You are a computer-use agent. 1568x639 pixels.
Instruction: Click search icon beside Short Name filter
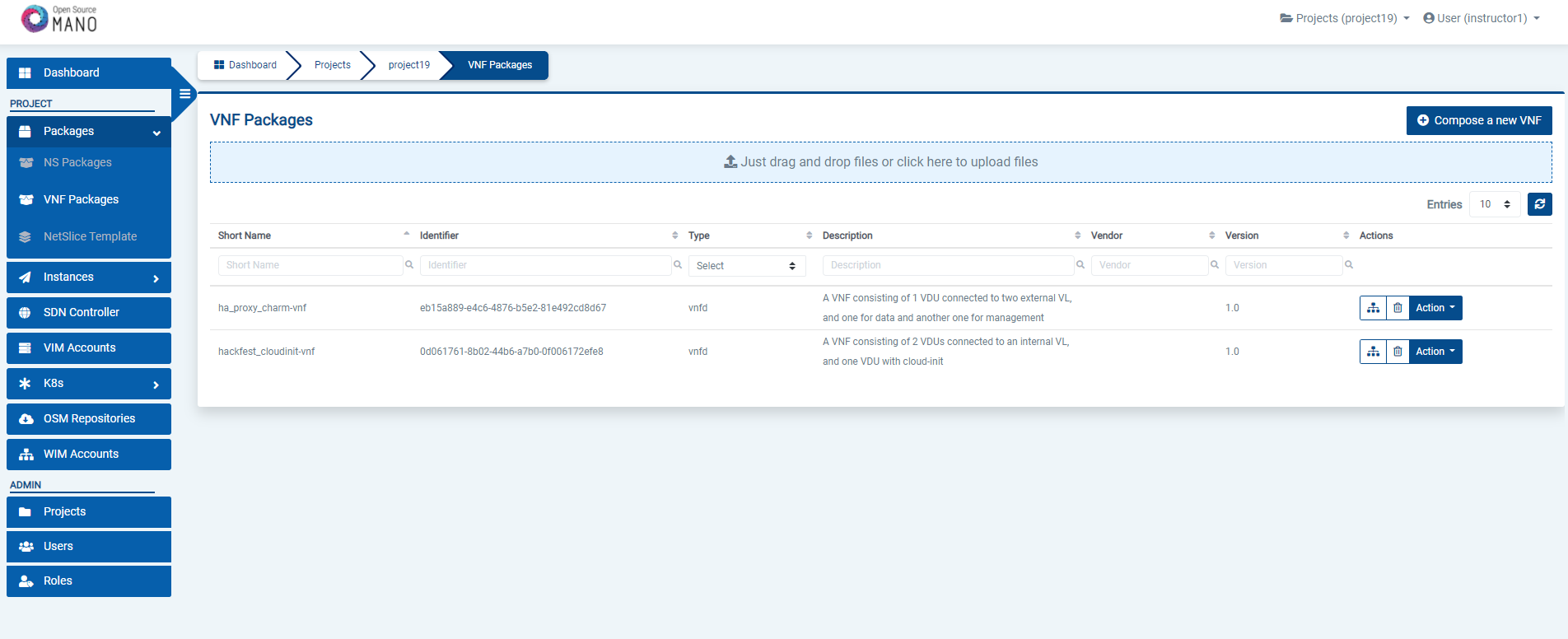point(408,265)
